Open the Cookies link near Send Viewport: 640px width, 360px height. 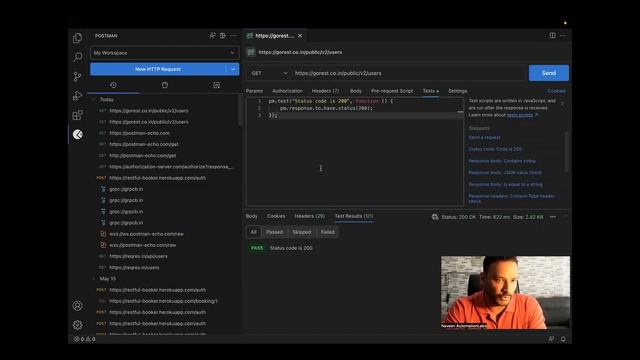[556, 91]
